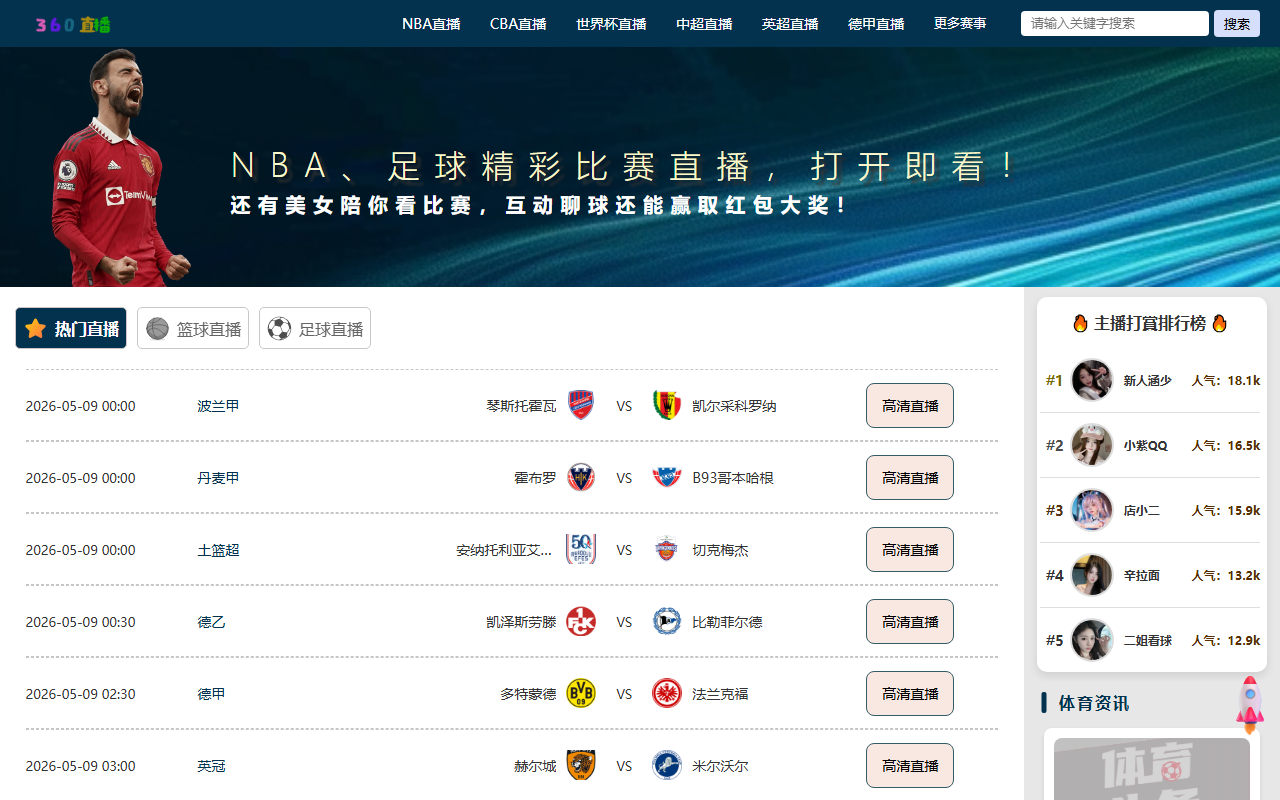
Task: Click 店小二 streamer avatar
Action: 1092,510
